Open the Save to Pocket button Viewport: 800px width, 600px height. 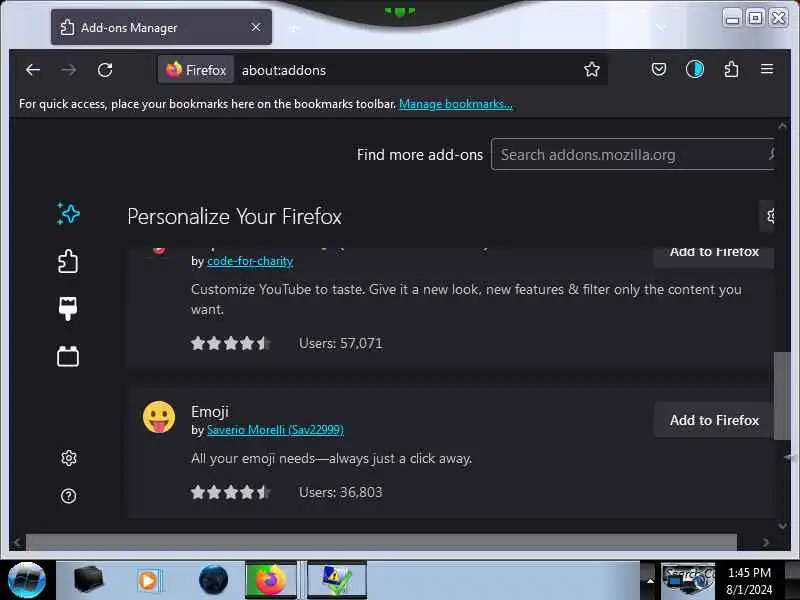click(x=659, y=69)
